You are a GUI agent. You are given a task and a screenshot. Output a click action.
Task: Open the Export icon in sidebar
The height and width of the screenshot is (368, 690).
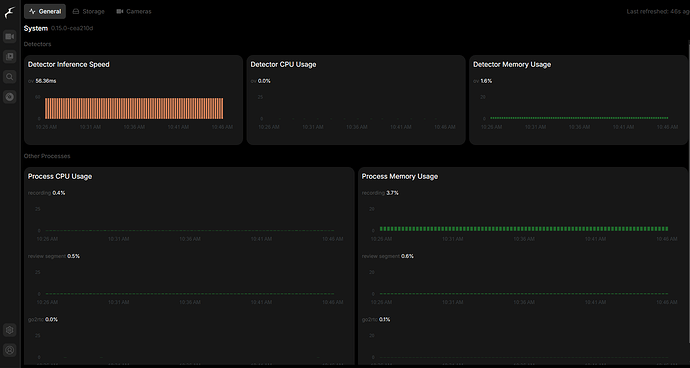(10, 97)
